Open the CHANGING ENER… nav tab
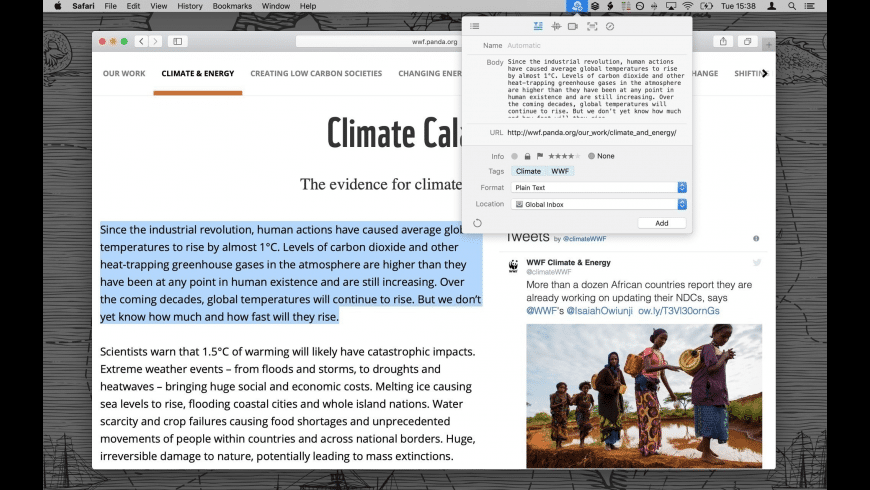Viewport: 870px width, 490px height. (429, 73)
